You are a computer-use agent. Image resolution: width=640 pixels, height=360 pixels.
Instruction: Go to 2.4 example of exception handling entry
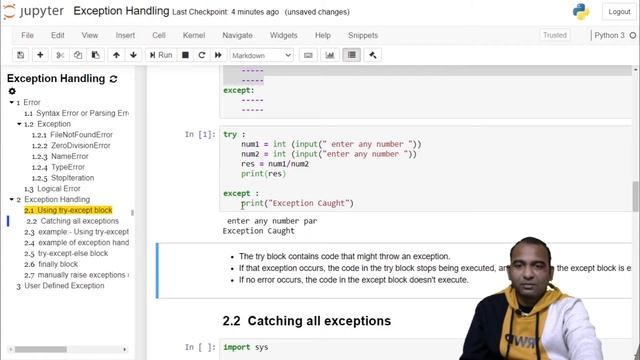point(76,242)
